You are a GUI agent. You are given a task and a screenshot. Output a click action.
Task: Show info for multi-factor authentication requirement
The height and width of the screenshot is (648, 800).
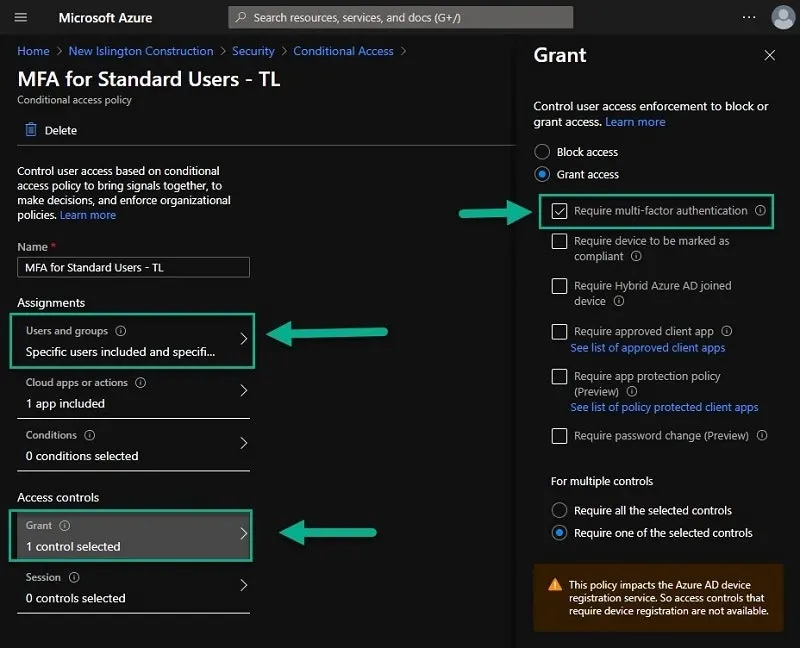pos(760,210)
